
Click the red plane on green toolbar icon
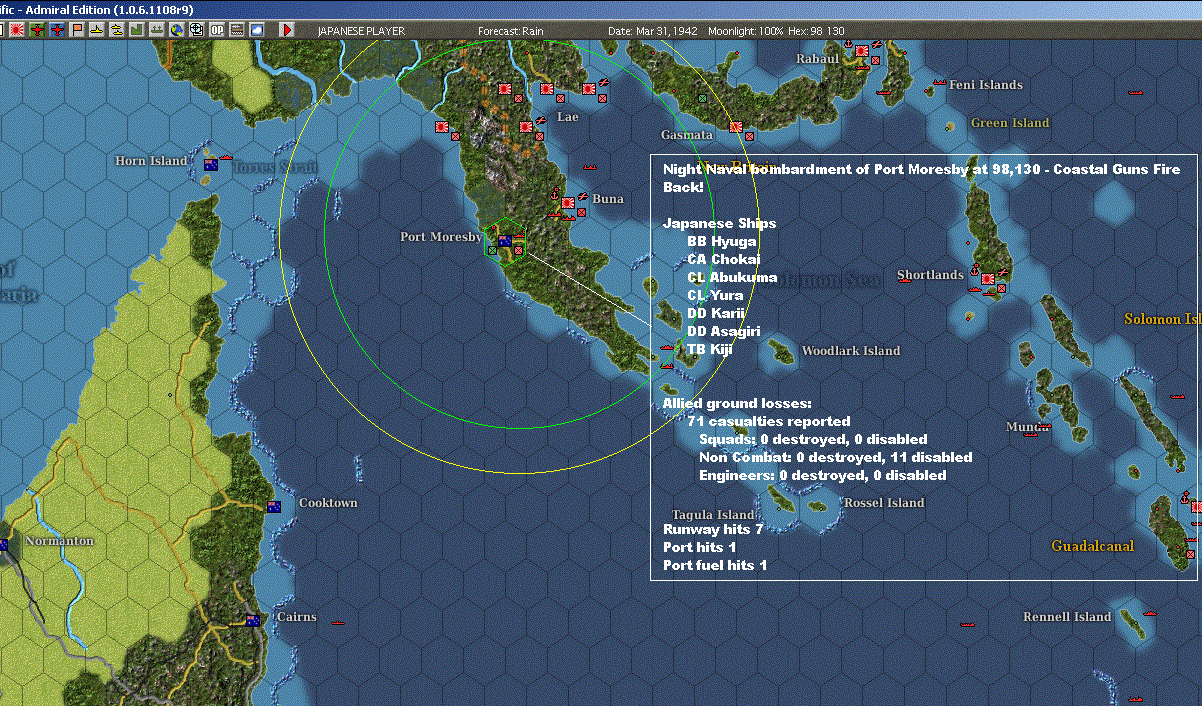[37, 30]
